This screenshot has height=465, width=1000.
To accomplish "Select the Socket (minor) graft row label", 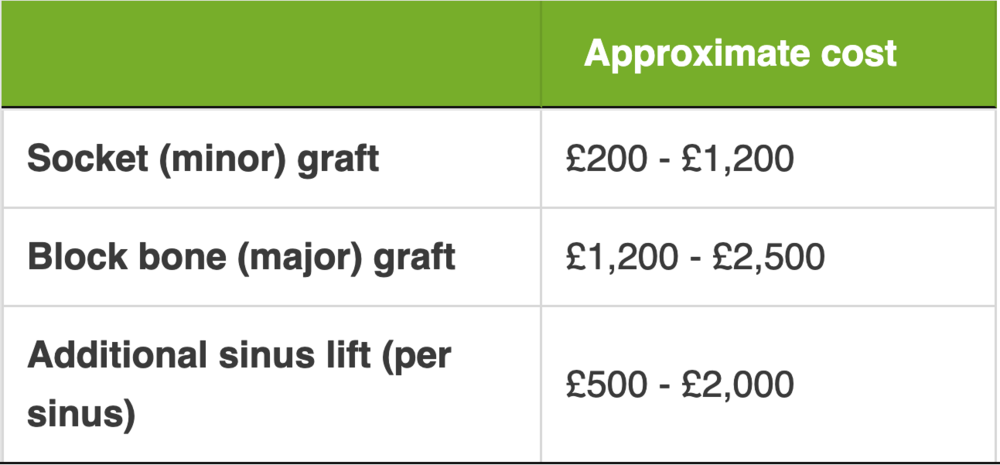I will 203,159.
